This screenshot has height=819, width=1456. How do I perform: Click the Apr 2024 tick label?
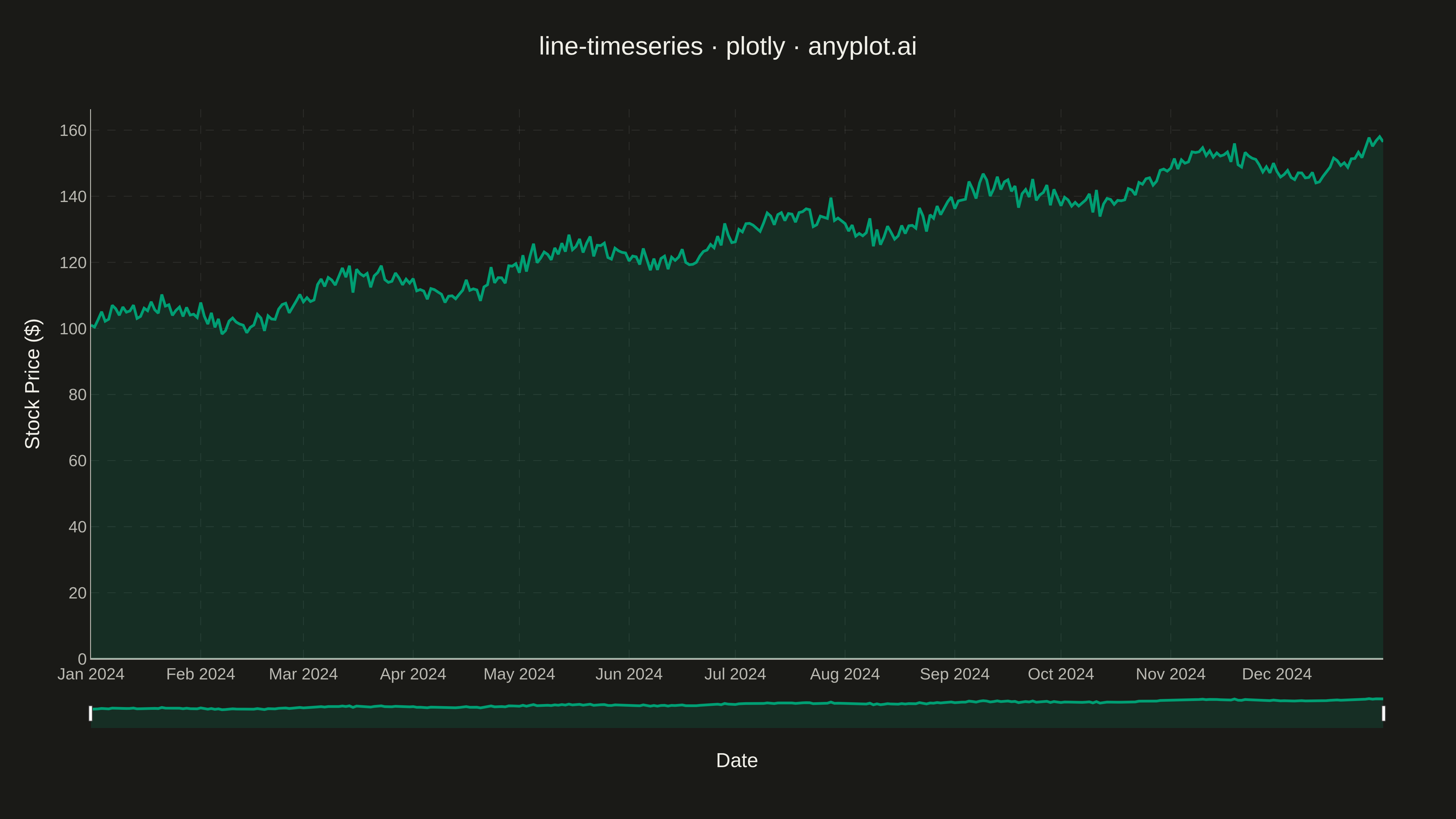coord(413,674)
